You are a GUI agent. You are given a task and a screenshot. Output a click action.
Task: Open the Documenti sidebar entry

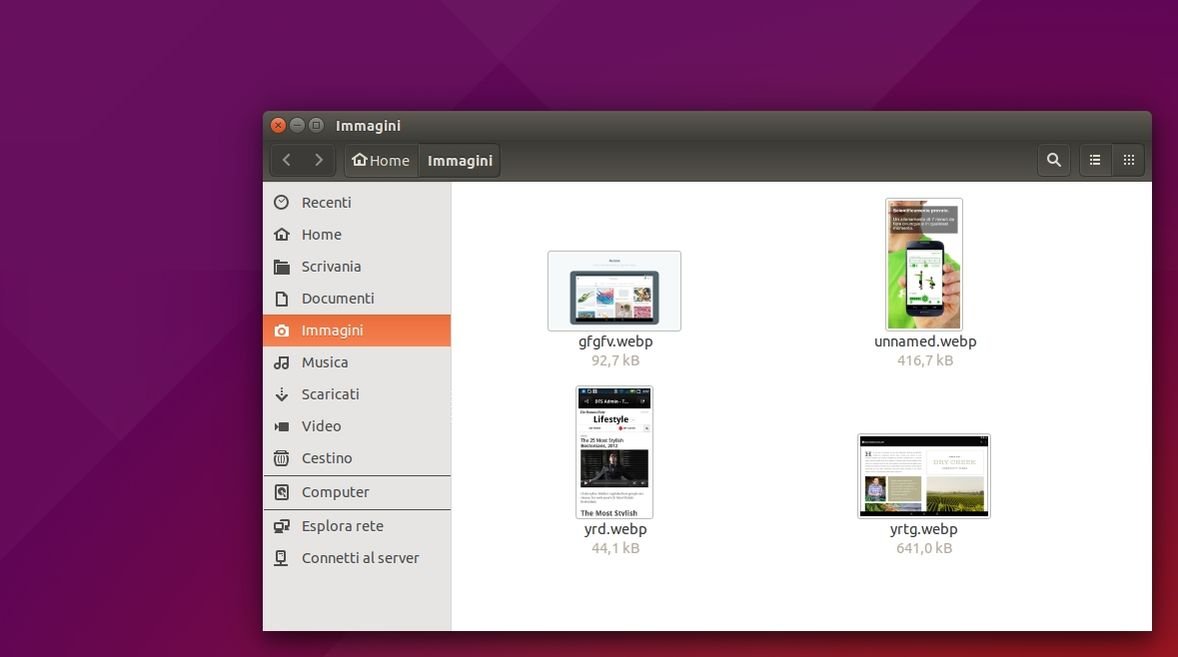pos(337,298)
